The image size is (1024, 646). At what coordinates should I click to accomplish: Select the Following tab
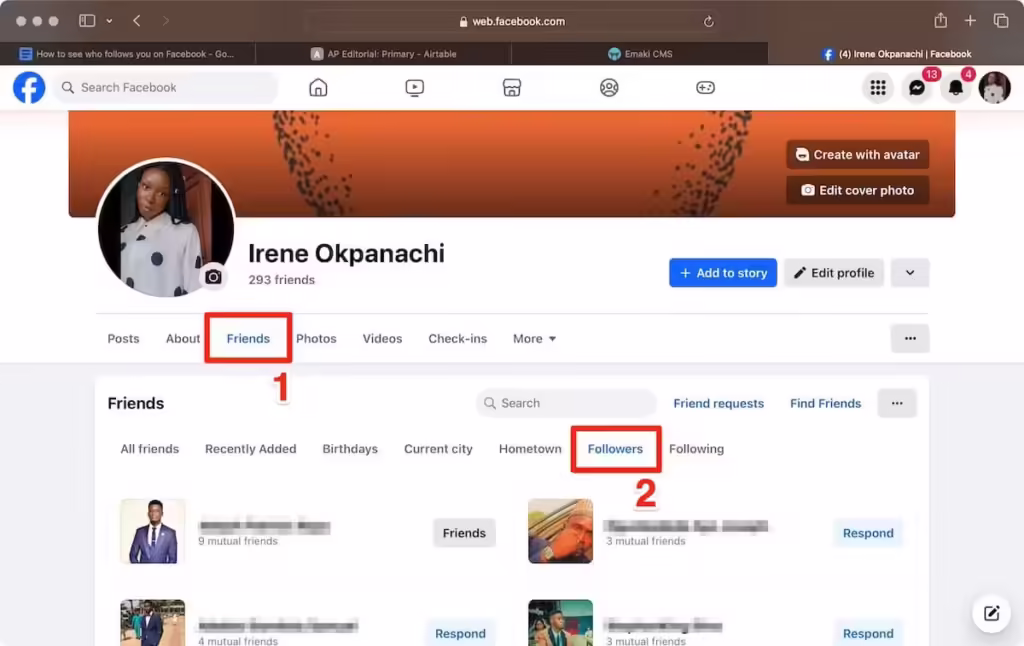coord(696,449)
